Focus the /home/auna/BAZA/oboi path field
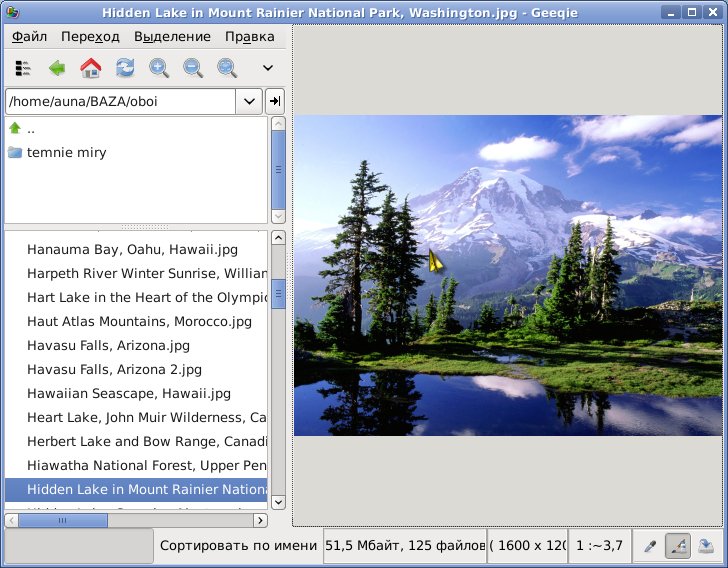The height and width of the screenshot is (568, 728). [x=121, y=101]
